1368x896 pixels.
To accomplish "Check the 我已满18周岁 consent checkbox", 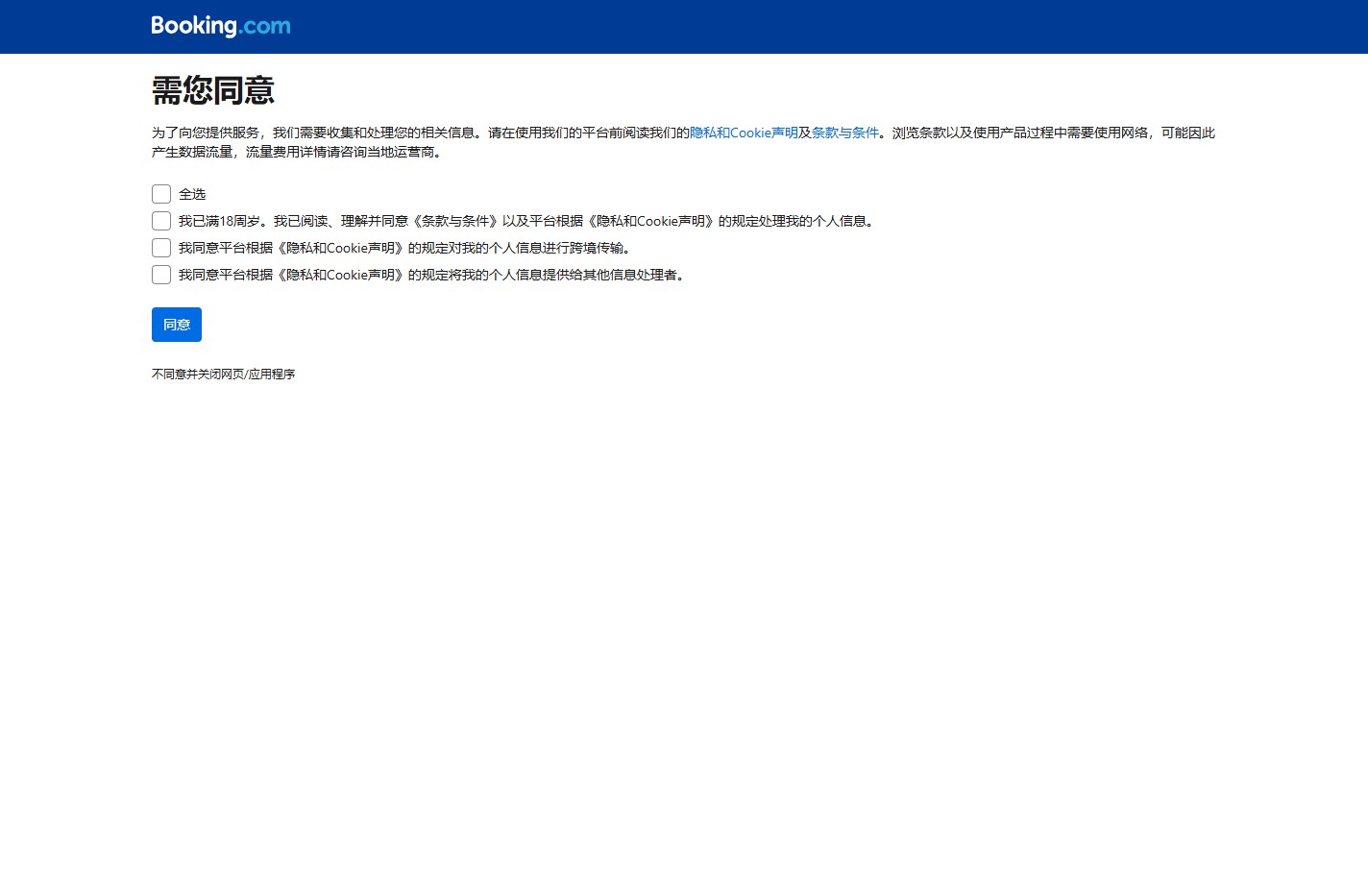I will [x=161, y=221].
